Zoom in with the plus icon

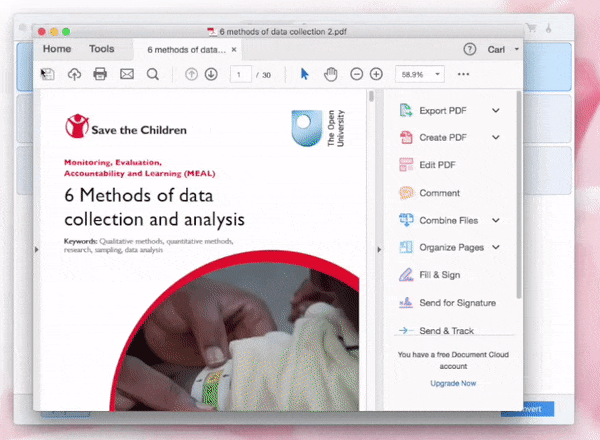376,74
